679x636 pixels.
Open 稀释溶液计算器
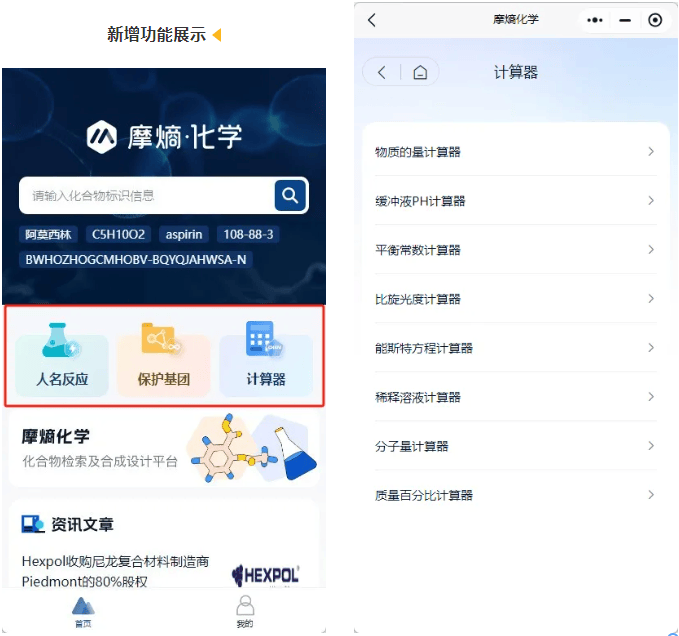515,397
